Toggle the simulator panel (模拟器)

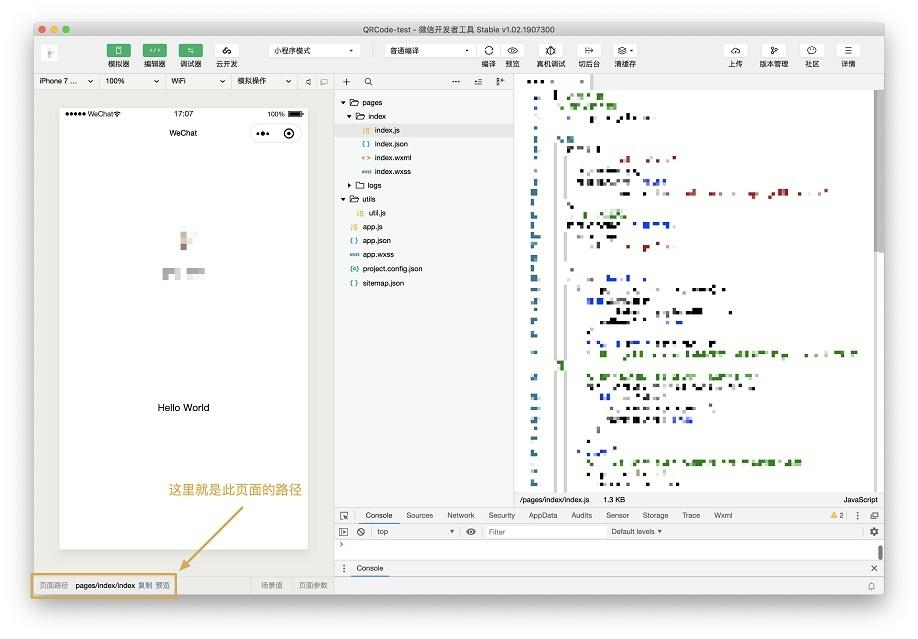[118, 51]
